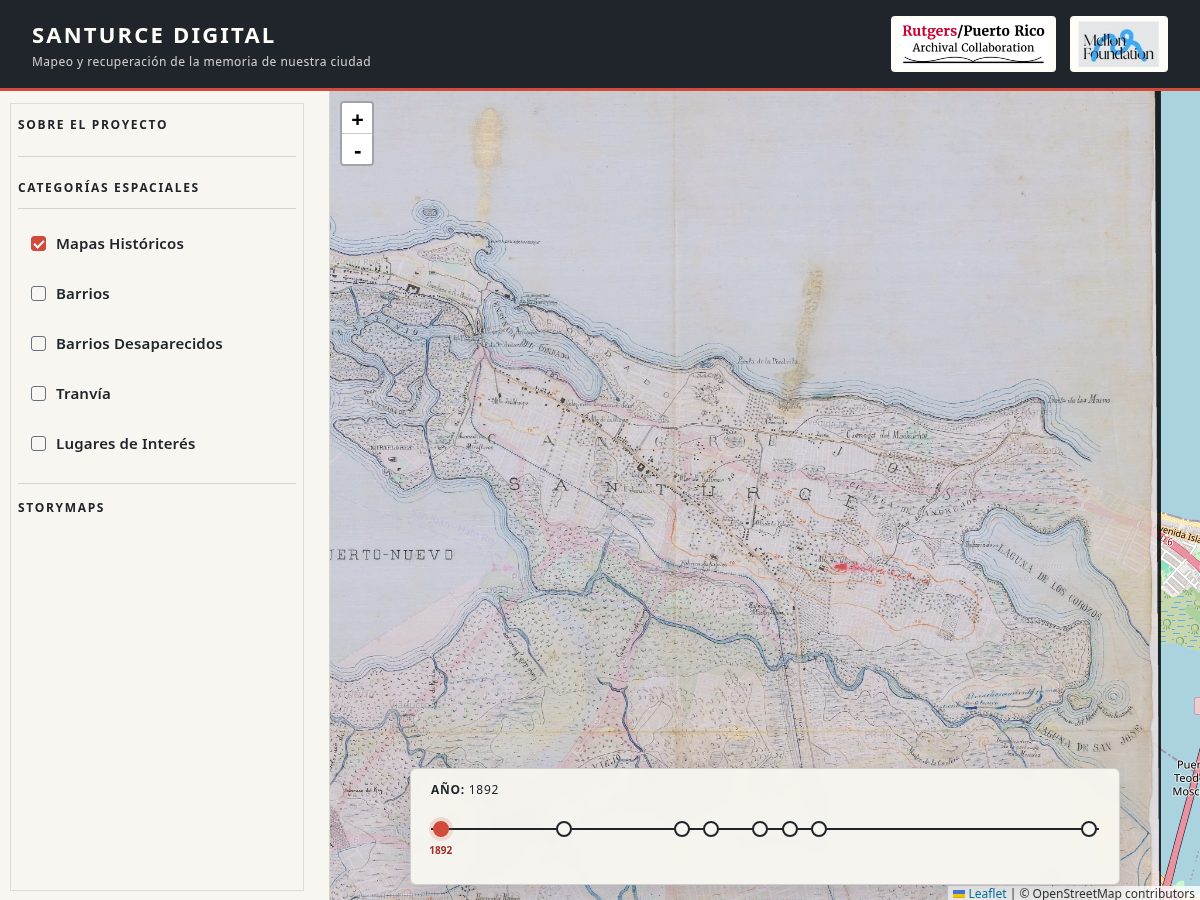The height and width of the screenshot is (900, 1200).
Task: Open the Leaflet attribution link
Action: pos(980,893)
